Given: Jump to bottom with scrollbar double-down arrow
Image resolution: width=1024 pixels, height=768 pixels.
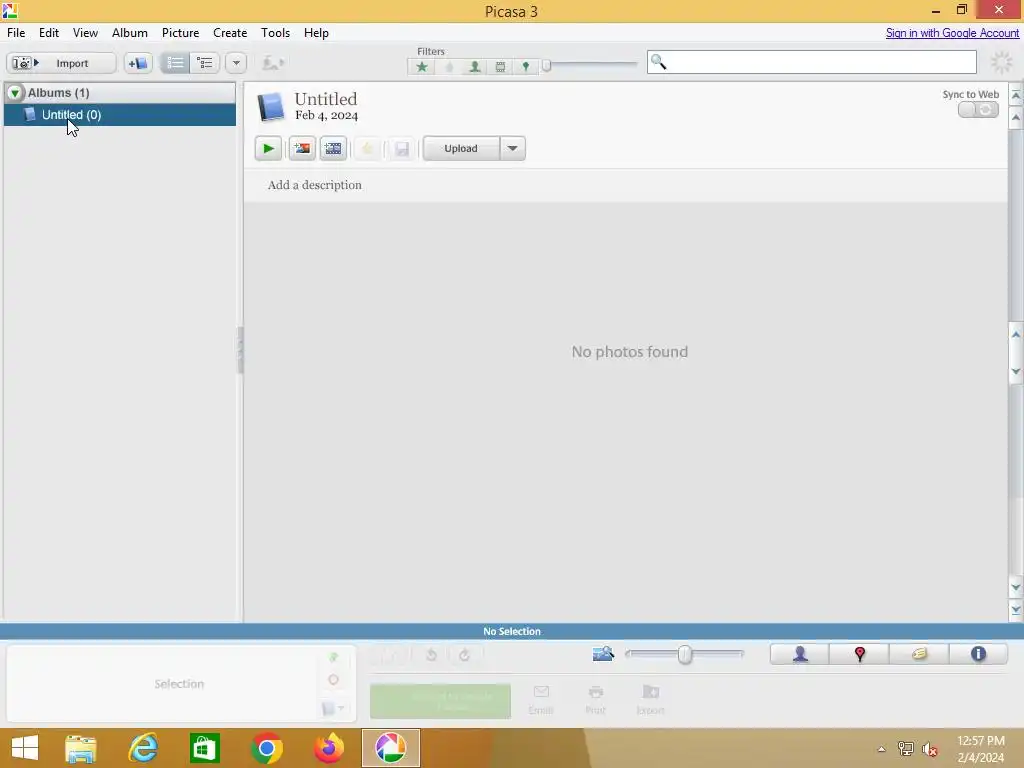Looking at the screenshot, I should (x=1016, y=610).
